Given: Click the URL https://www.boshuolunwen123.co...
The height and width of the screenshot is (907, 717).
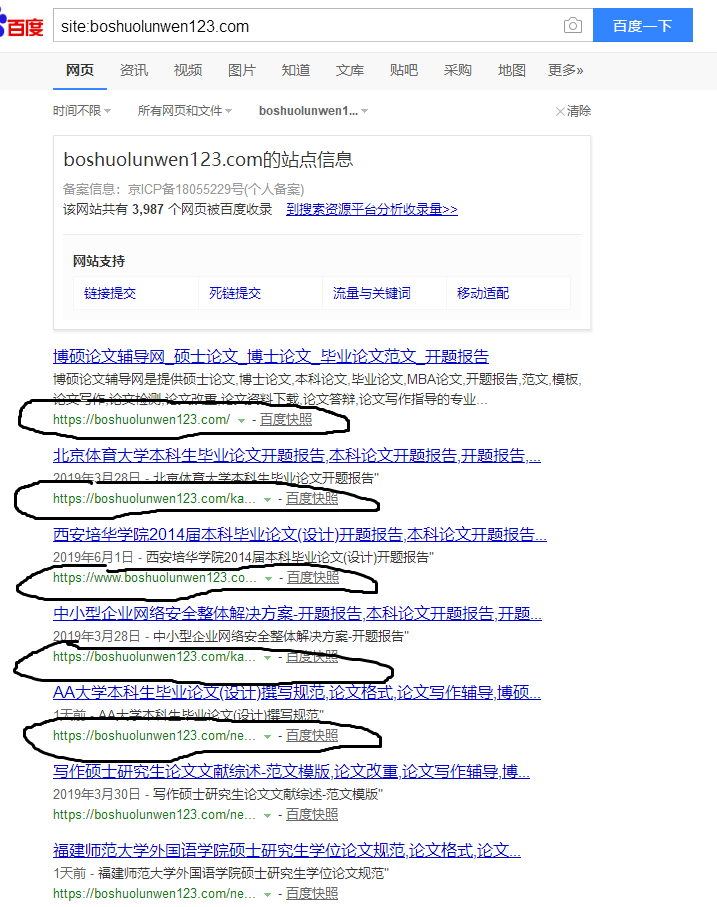Looking at the screenshot, I should (154, 577).
